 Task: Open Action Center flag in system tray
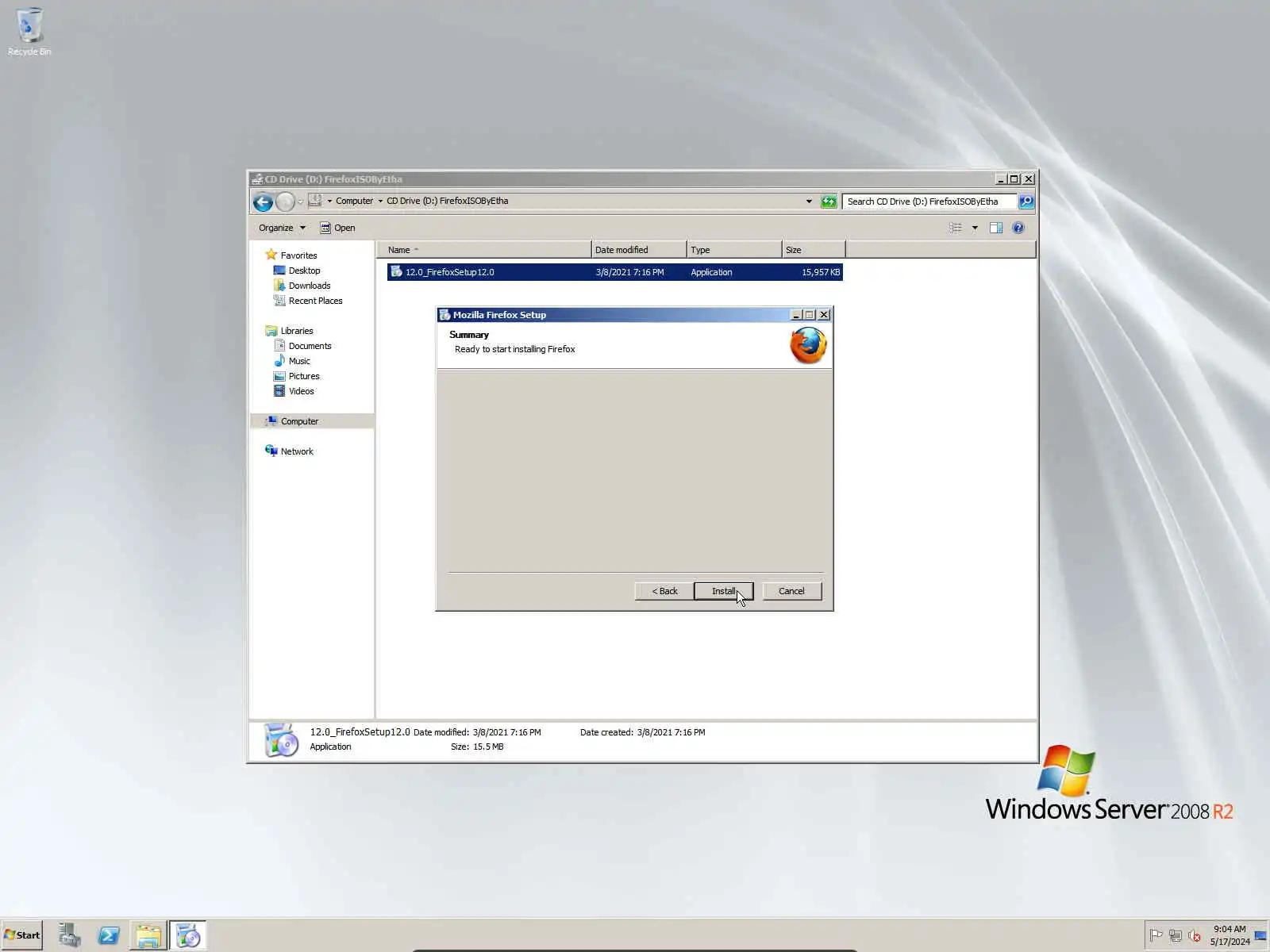pos(1156,935)
